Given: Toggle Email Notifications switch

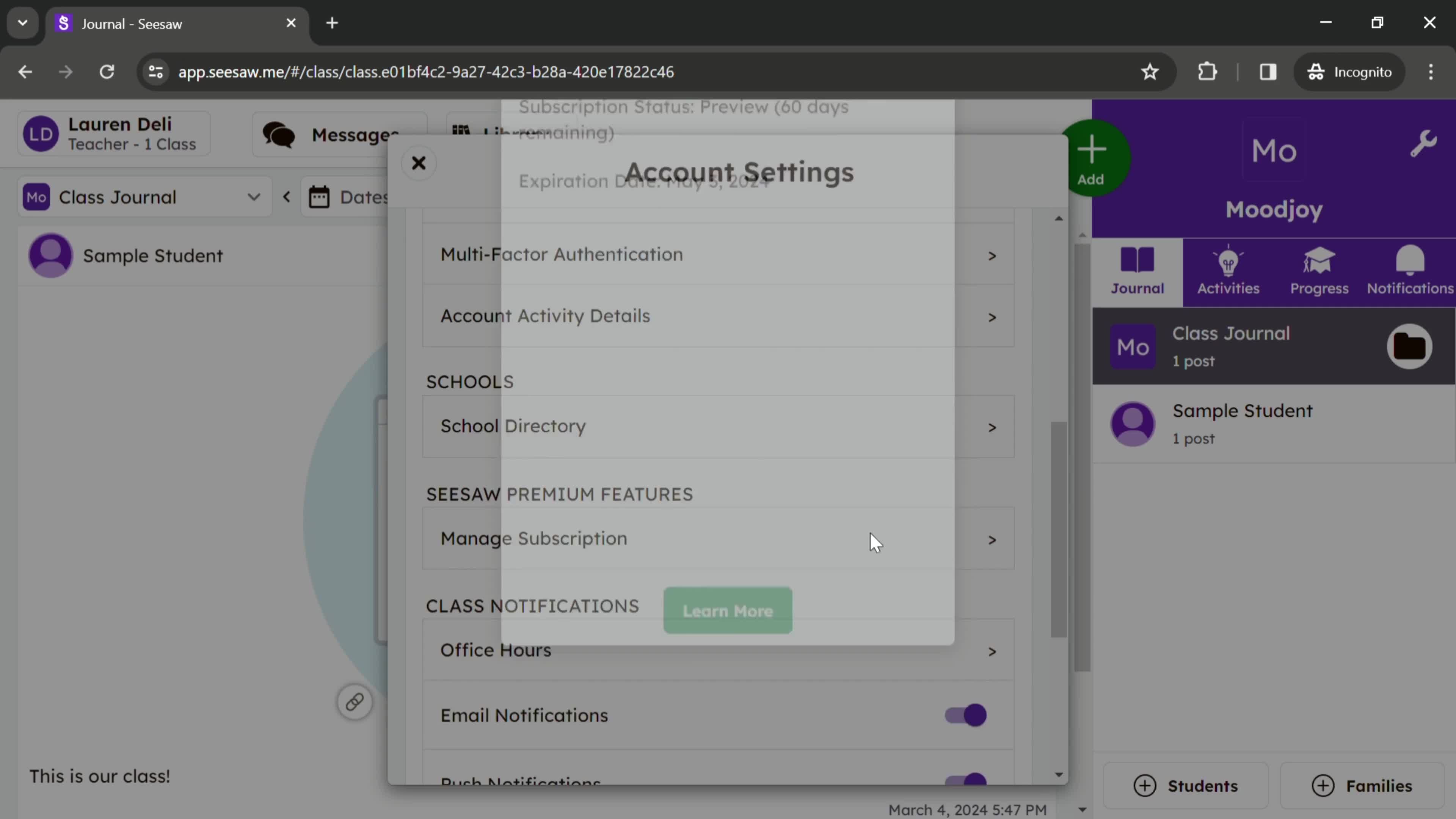Looking at the screenshot, I should pyautogui.click(x=965, y=715).
